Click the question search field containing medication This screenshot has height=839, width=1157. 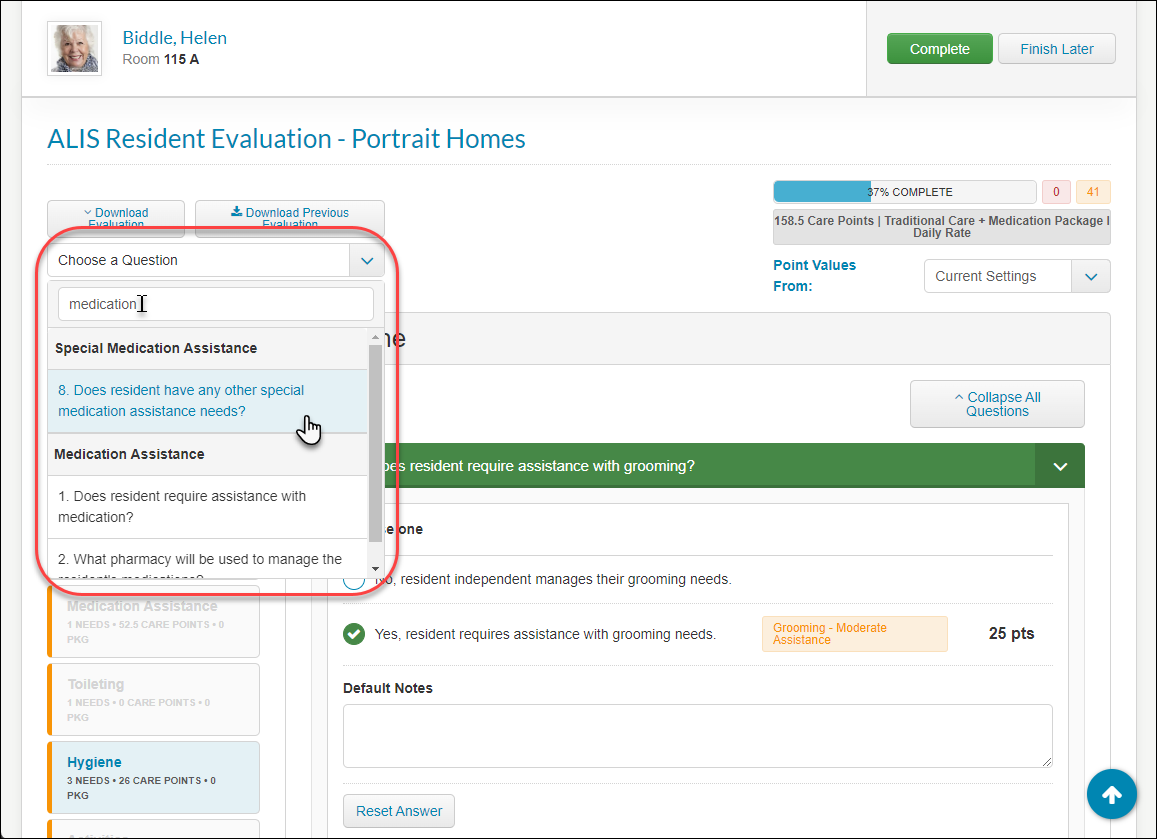pos(215,304)
